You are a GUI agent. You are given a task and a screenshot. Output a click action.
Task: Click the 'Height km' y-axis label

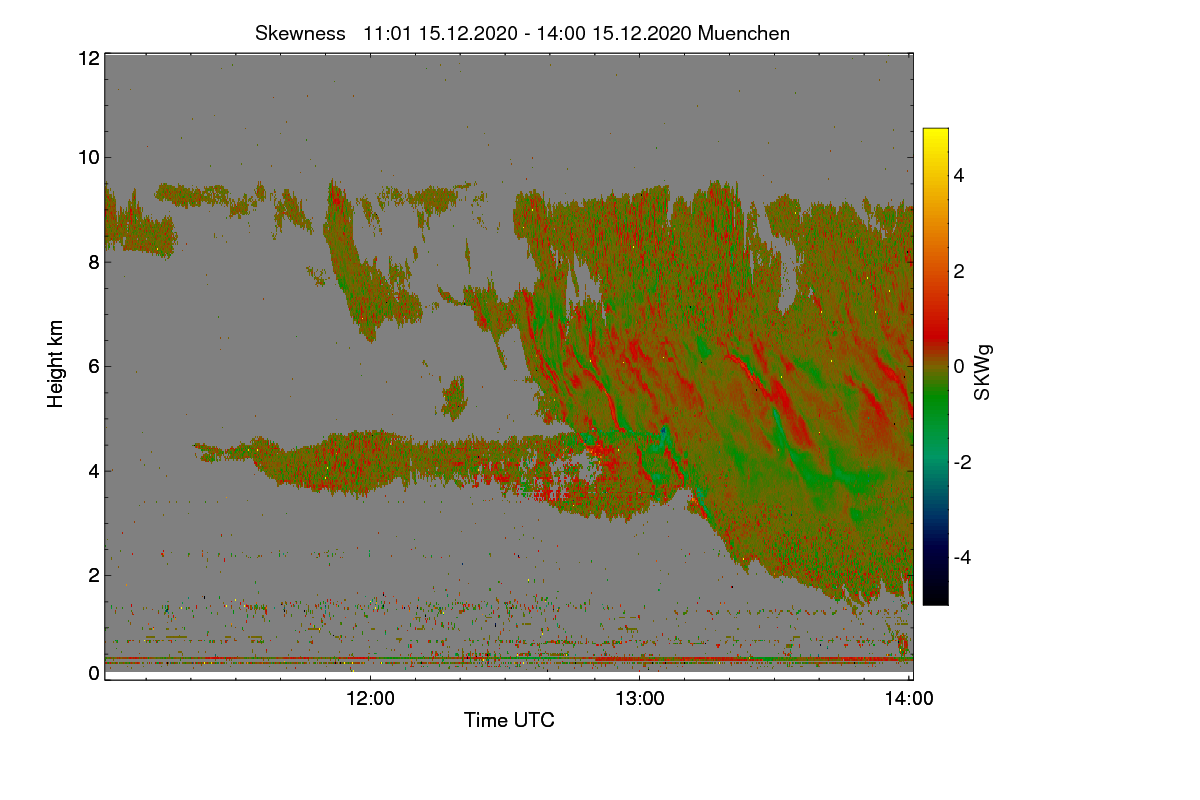click(x=56, y=364)
